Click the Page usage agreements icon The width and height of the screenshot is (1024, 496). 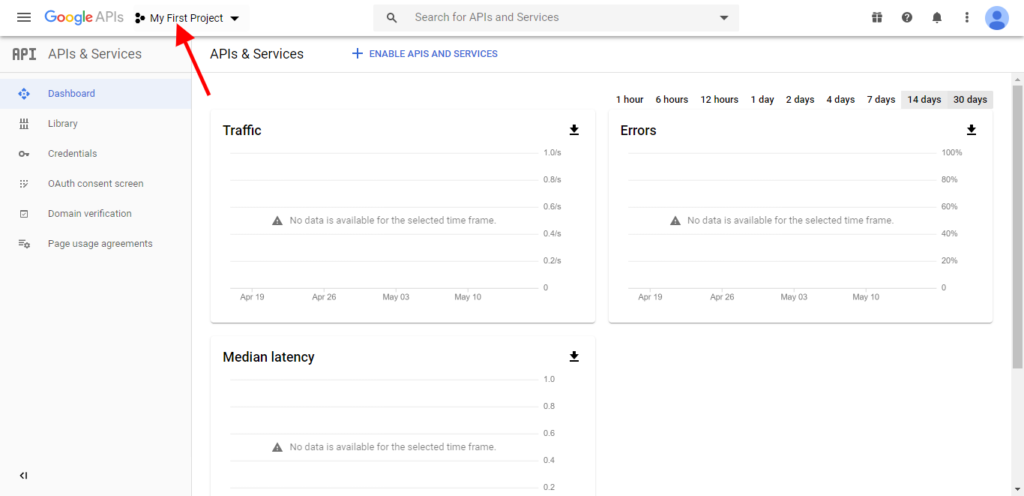tap(24, 244)
